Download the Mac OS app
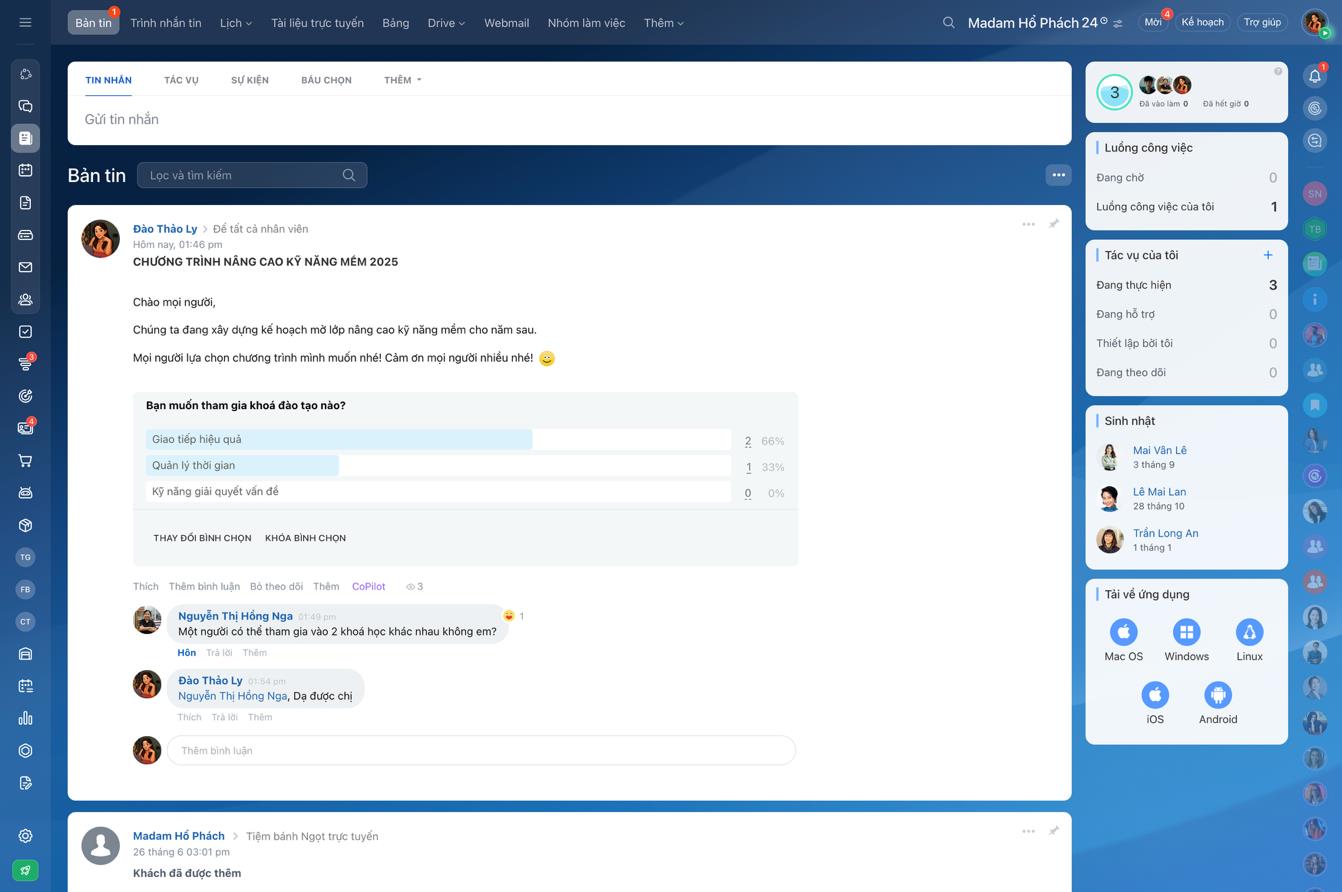This screenshot has height=892, width=1342. point(1123,632)
